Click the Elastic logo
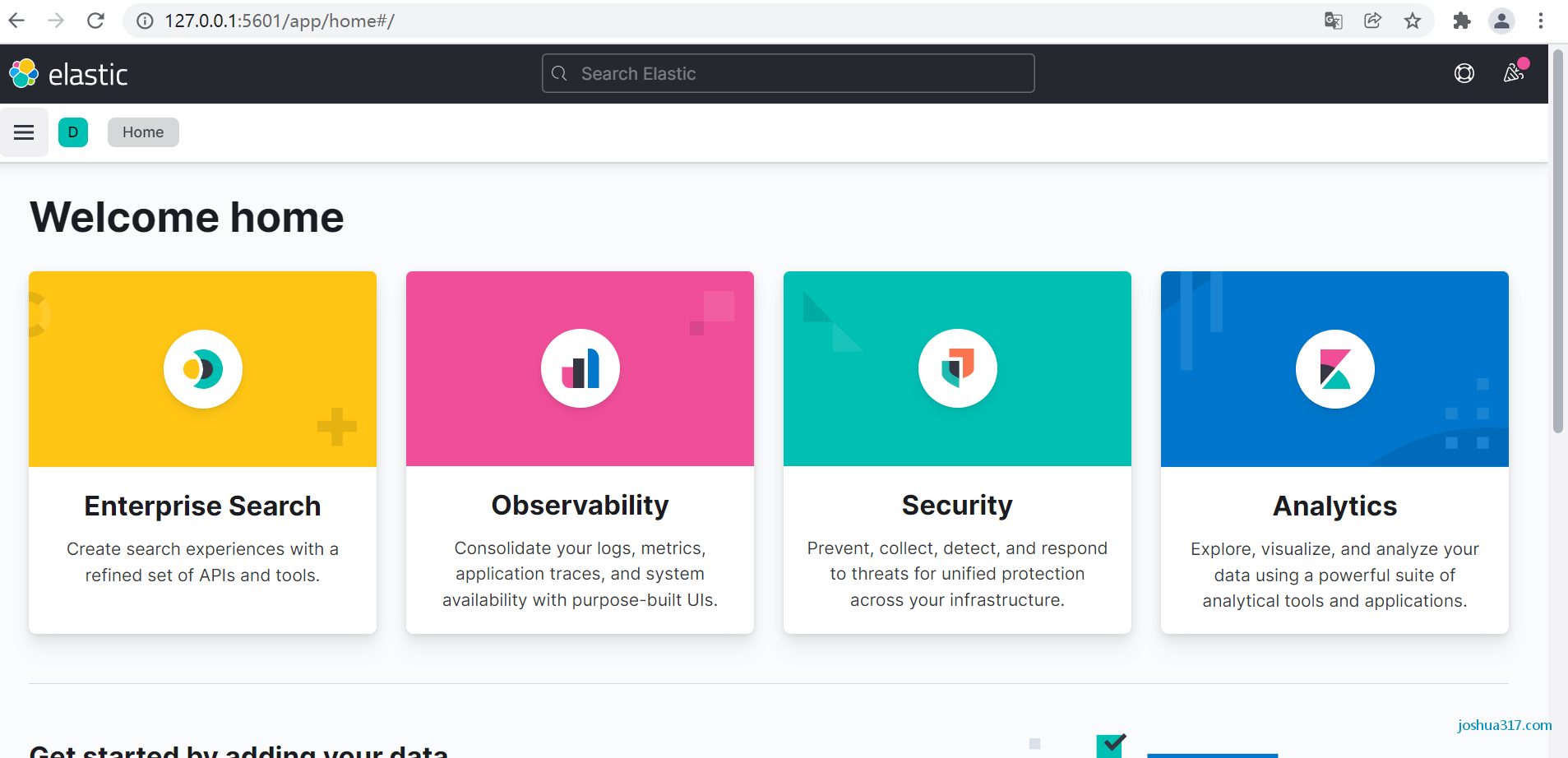Screen dimensions: 1568x758 pos(68,74)
